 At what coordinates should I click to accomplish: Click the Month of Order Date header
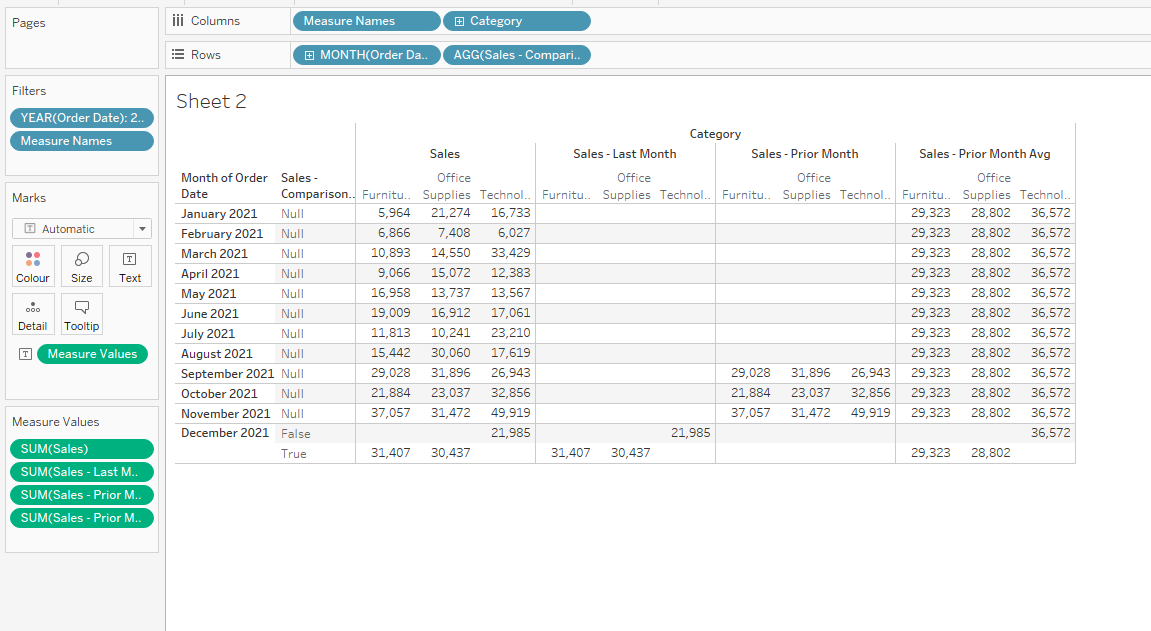225,186
